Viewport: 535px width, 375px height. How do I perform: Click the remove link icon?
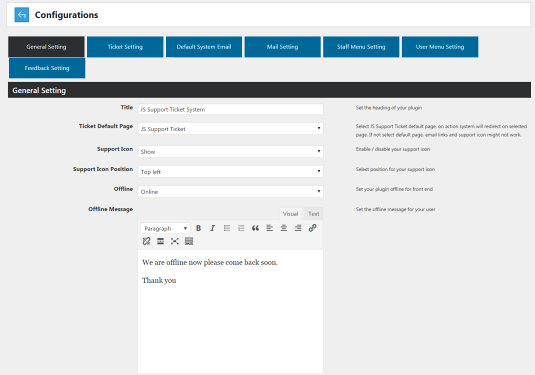(x=146, y=241)
